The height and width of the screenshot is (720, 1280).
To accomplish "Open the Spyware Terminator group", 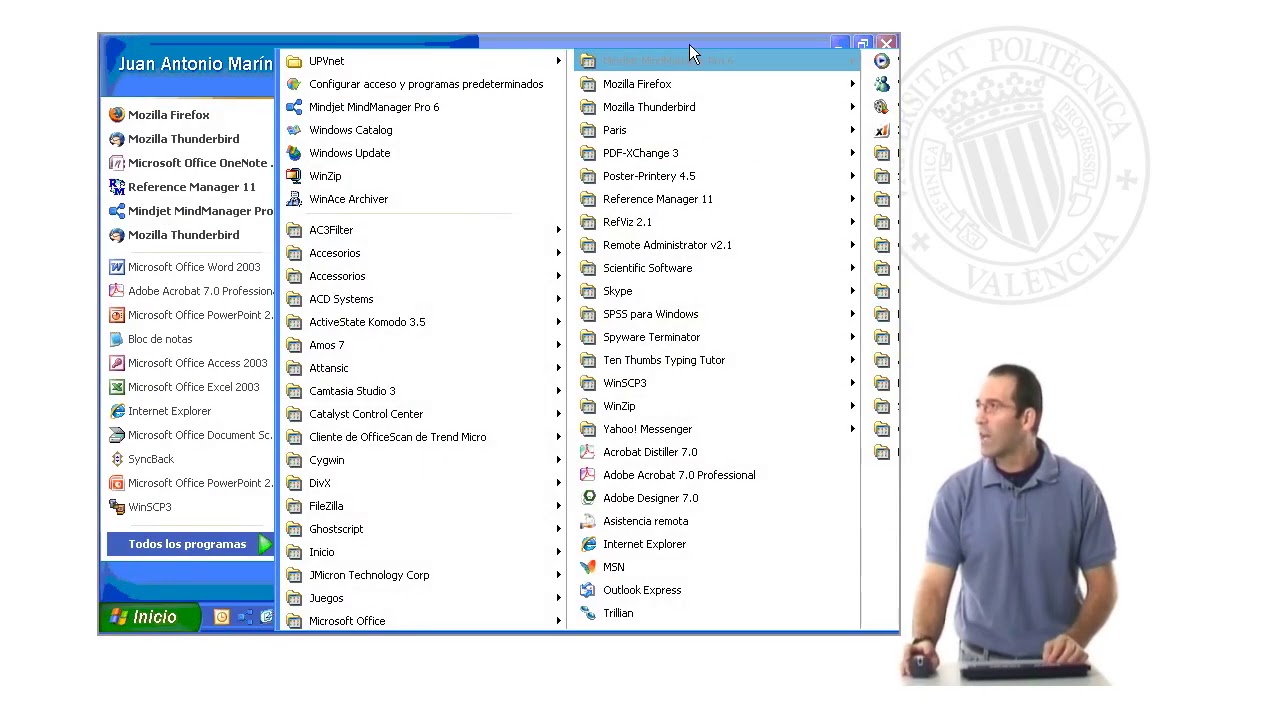I will tap(718, 337).
